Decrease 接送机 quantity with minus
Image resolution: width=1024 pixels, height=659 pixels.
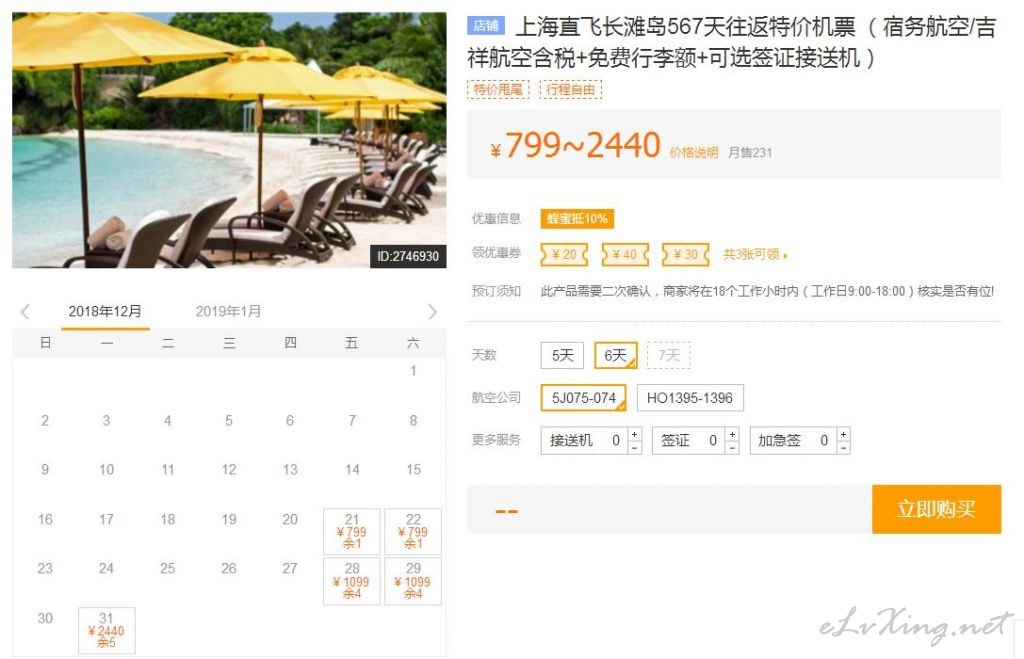pos(634,448)
